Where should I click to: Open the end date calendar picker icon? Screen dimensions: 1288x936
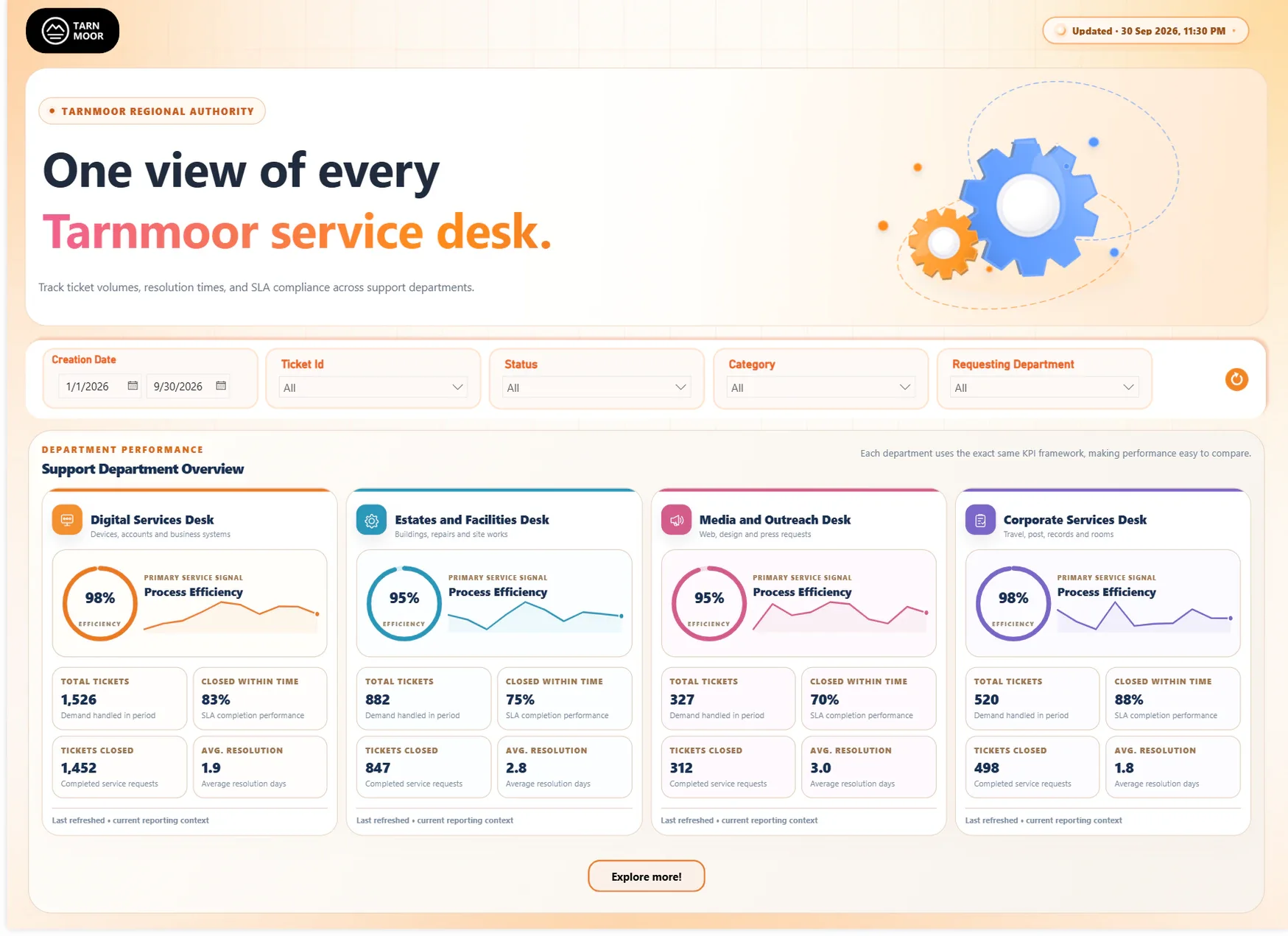pos(221,386)
